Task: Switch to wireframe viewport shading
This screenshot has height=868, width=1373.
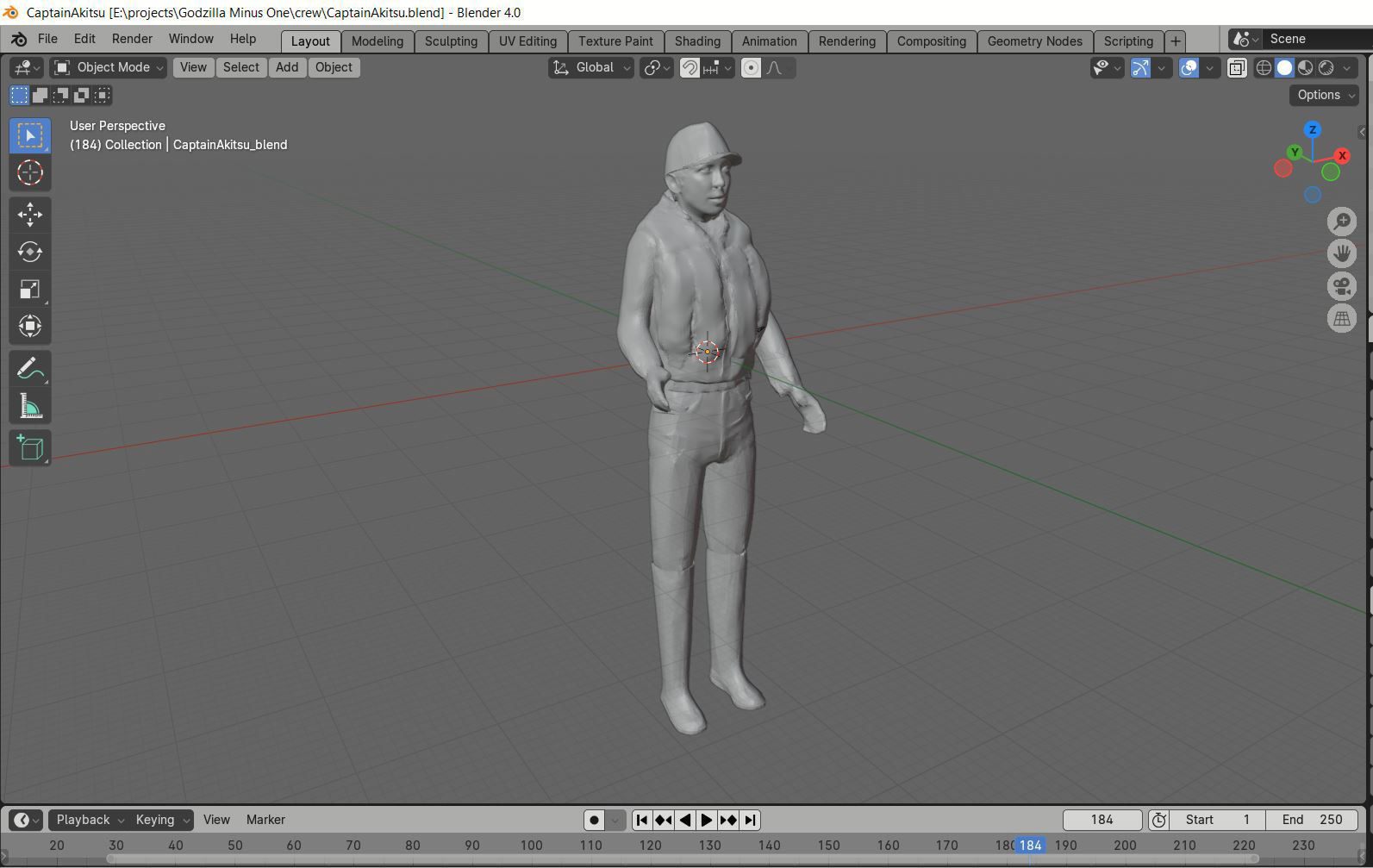Action: pyautogui.click(x=1264, y=67)
